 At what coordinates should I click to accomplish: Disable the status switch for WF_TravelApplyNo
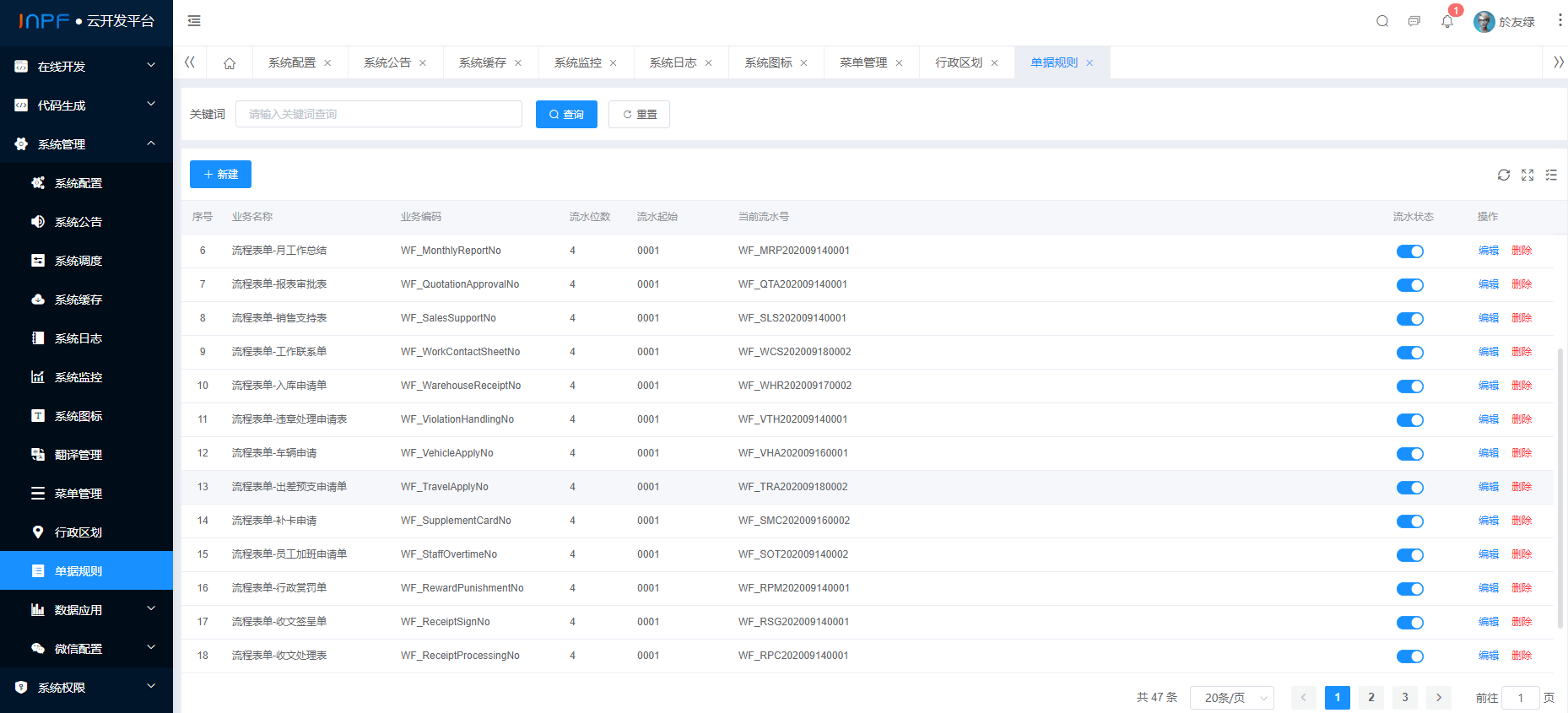coord(1409,488)
